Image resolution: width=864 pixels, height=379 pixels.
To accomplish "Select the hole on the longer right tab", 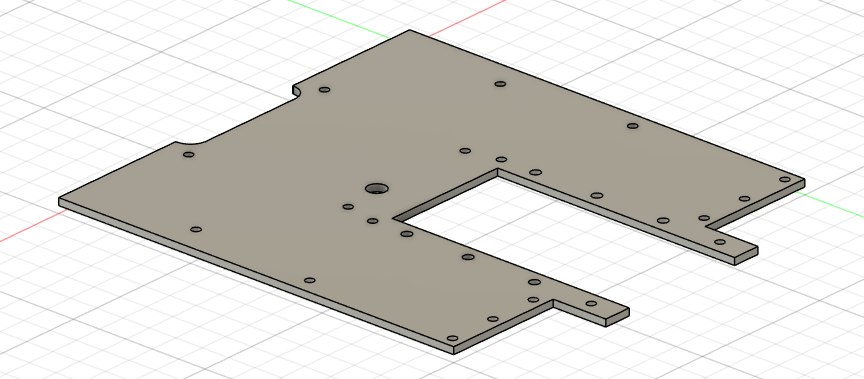I will [720, 242].
